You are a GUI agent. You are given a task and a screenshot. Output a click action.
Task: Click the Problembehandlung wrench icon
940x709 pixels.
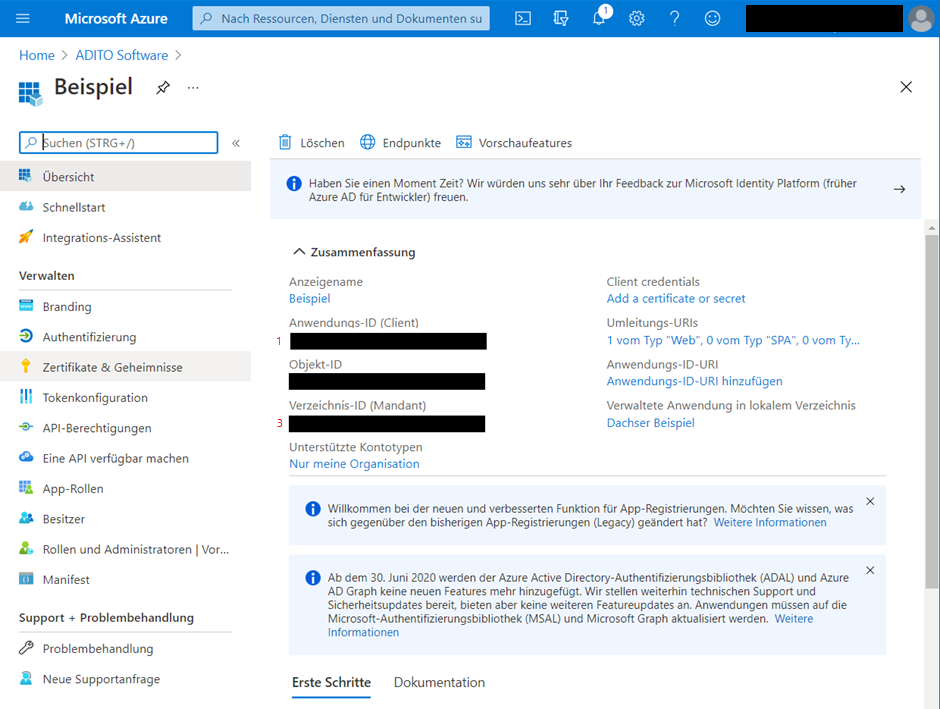(26, 648)
